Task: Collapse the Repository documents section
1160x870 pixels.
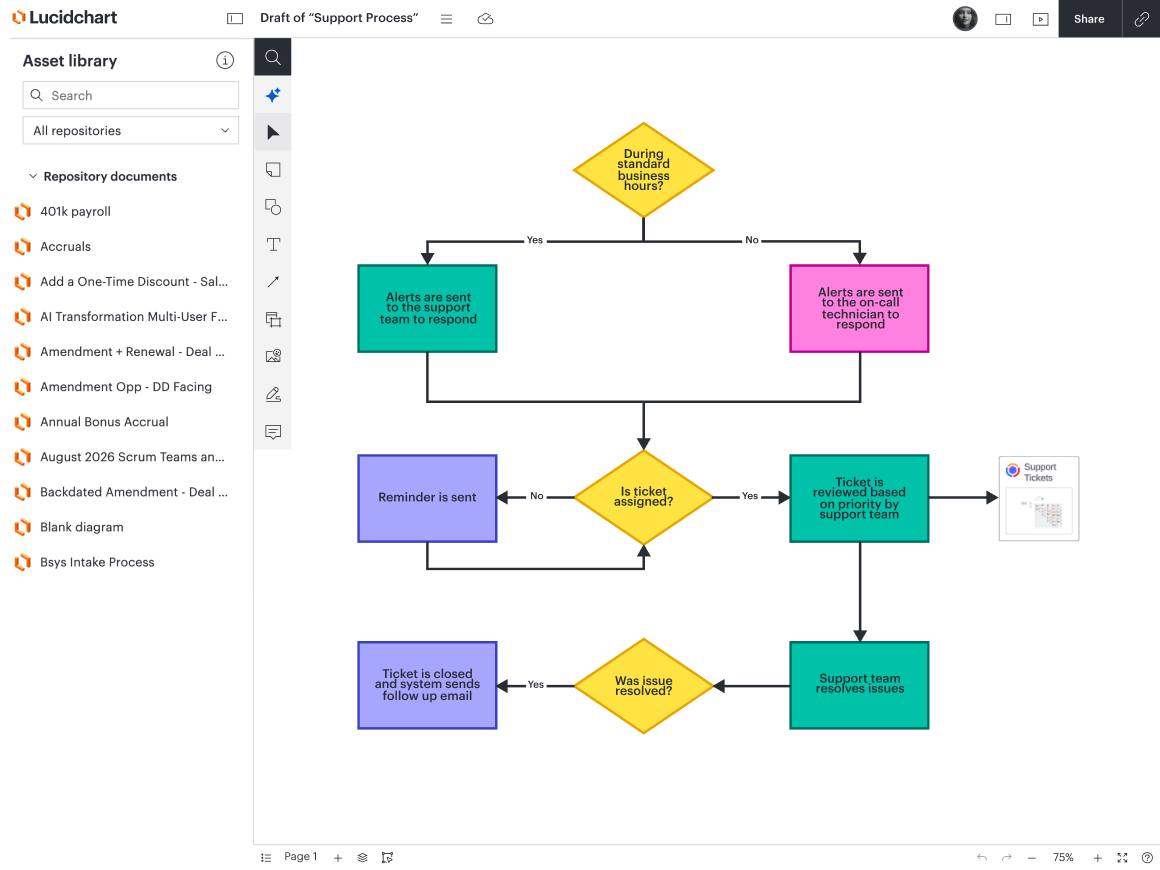Action: [x=33, y=176]
